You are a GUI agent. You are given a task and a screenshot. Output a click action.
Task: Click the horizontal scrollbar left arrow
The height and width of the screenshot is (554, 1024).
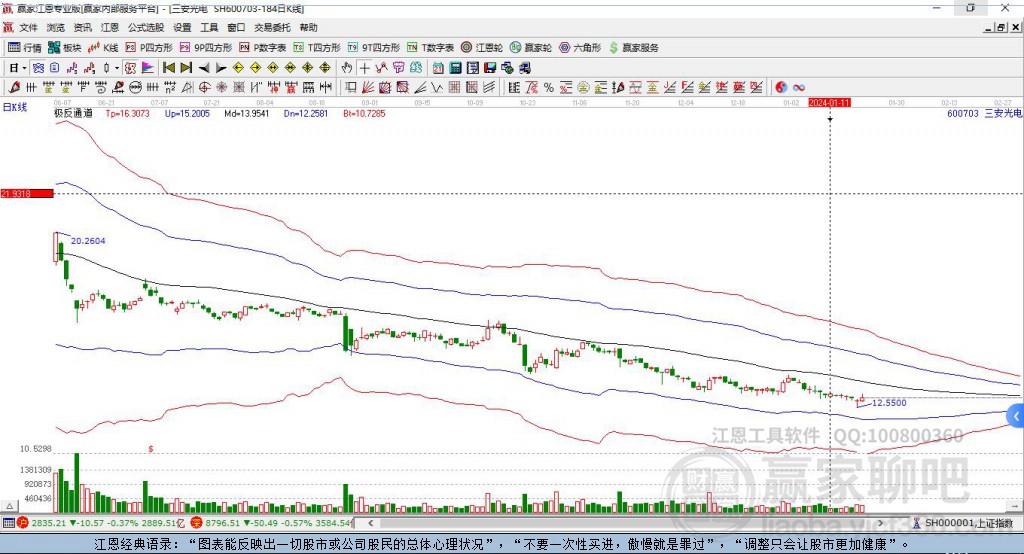click(371, 523)
